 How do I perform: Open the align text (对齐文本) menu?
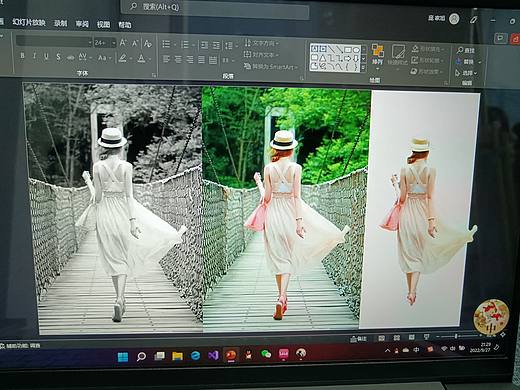click(262, 55)
